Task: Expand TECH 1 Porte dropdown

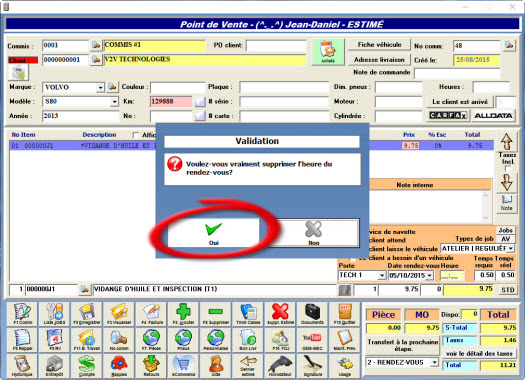Action: point(382,276)
